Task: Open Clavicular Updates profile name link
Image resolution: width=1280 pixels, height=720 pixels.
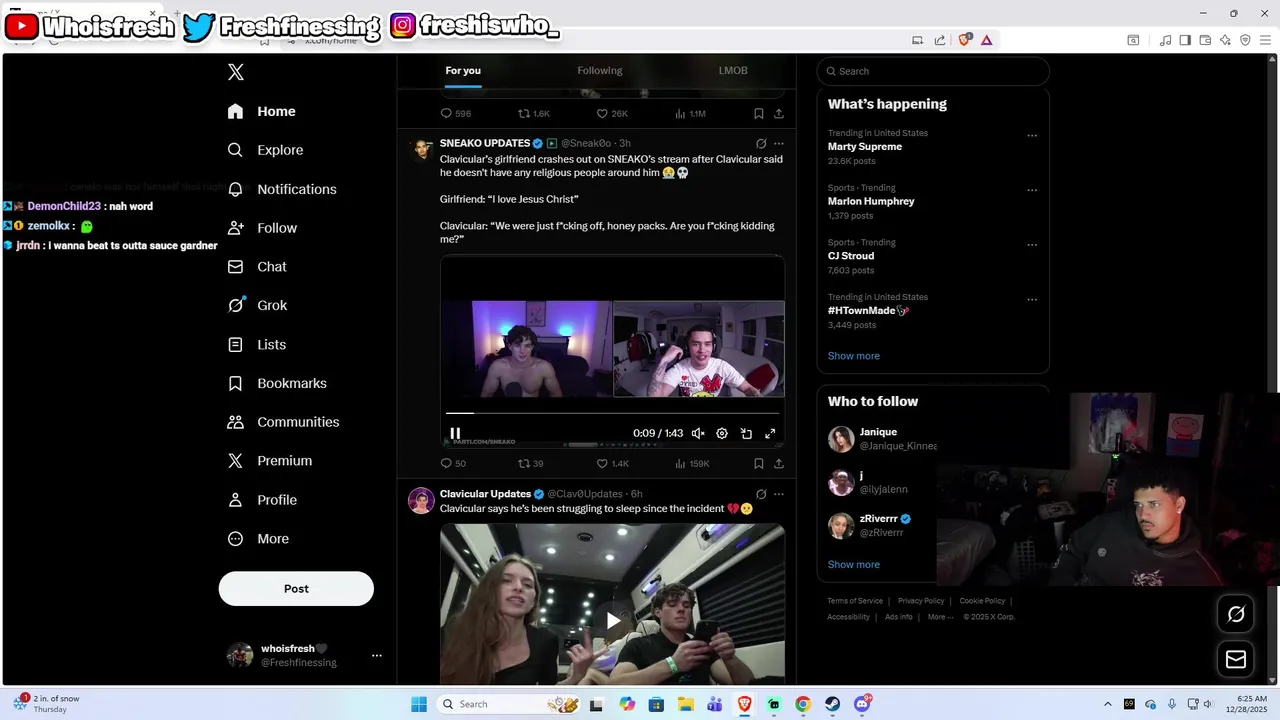Action: 485,494
